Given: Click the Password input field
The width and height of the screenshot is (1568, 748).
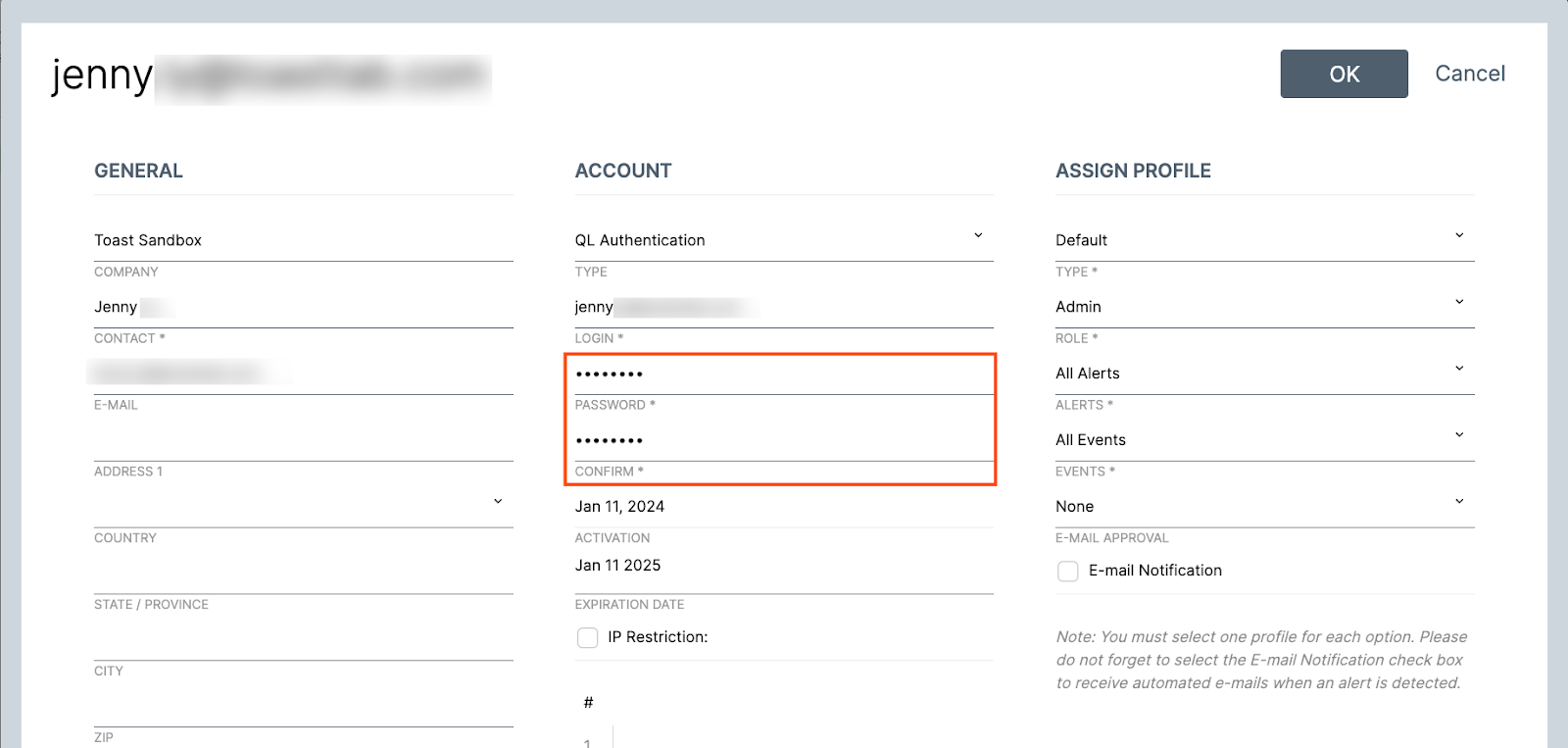Looking at the screenshot, I should (782, 374).
